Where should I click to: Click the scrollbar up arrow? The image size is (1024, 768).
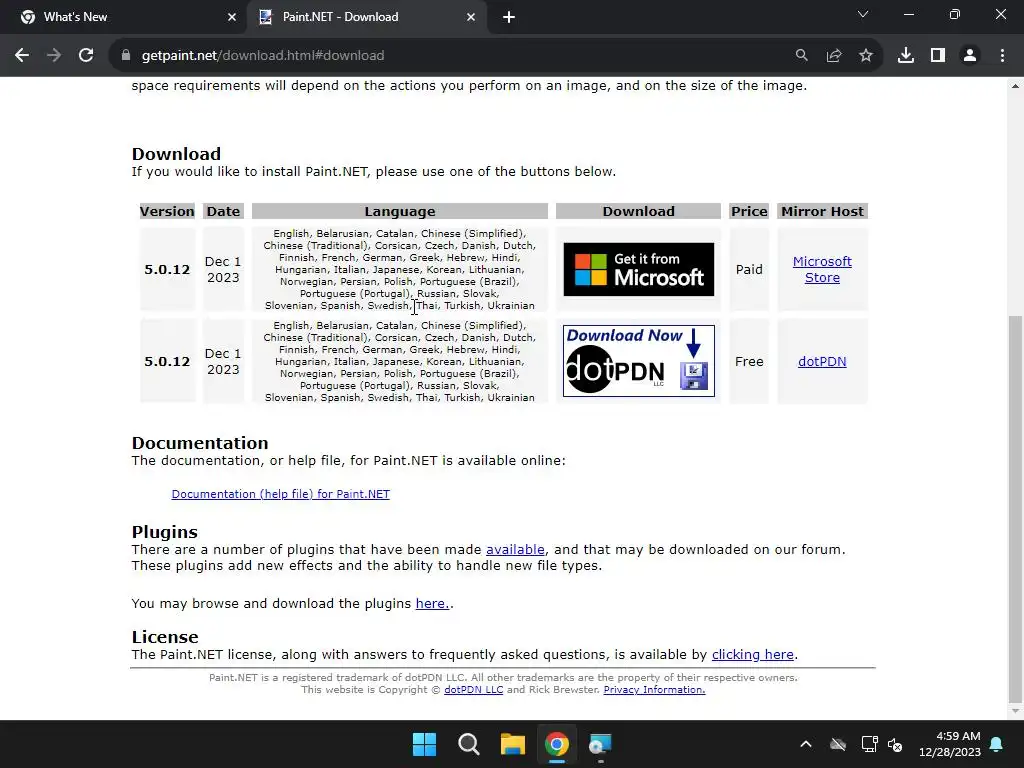coord(1015,86)
